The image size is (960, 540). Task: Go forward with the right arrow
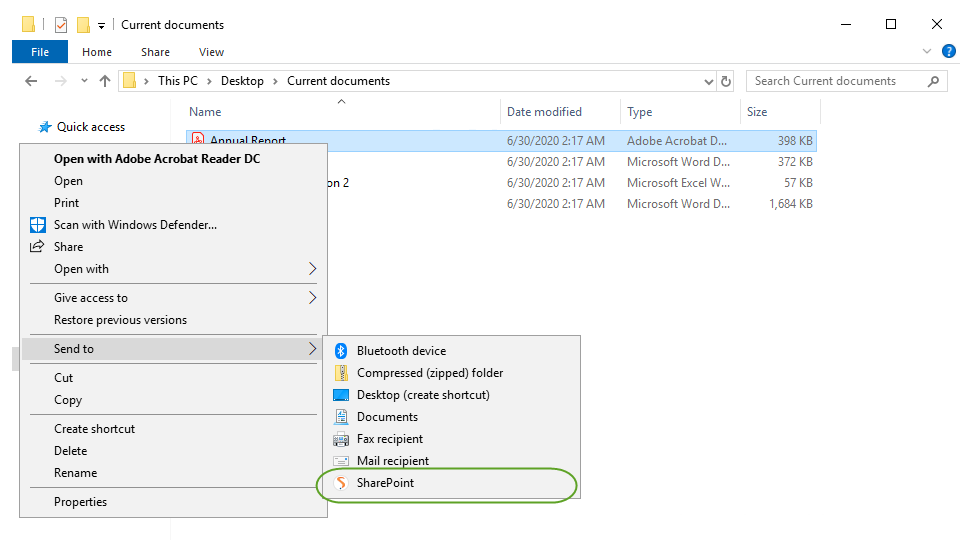(61, 81)
